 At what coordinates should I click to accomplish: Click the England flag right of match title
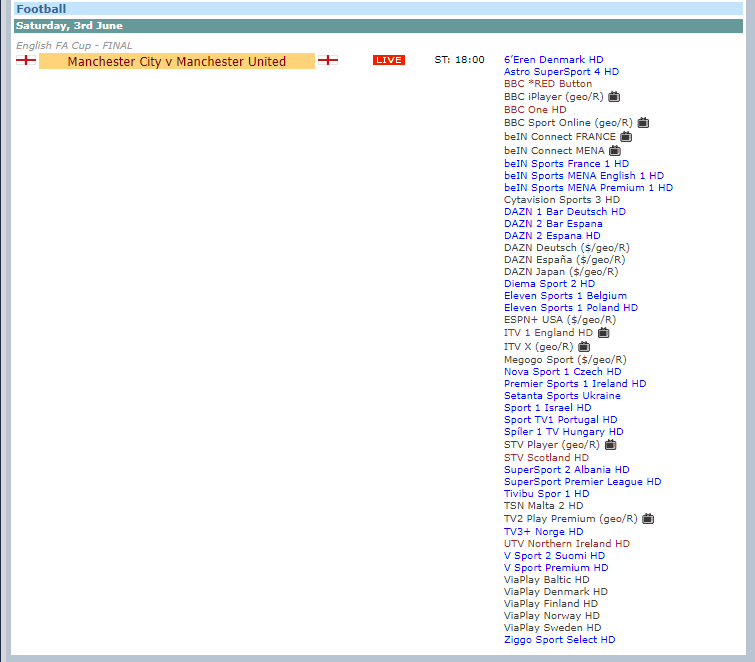328,60
